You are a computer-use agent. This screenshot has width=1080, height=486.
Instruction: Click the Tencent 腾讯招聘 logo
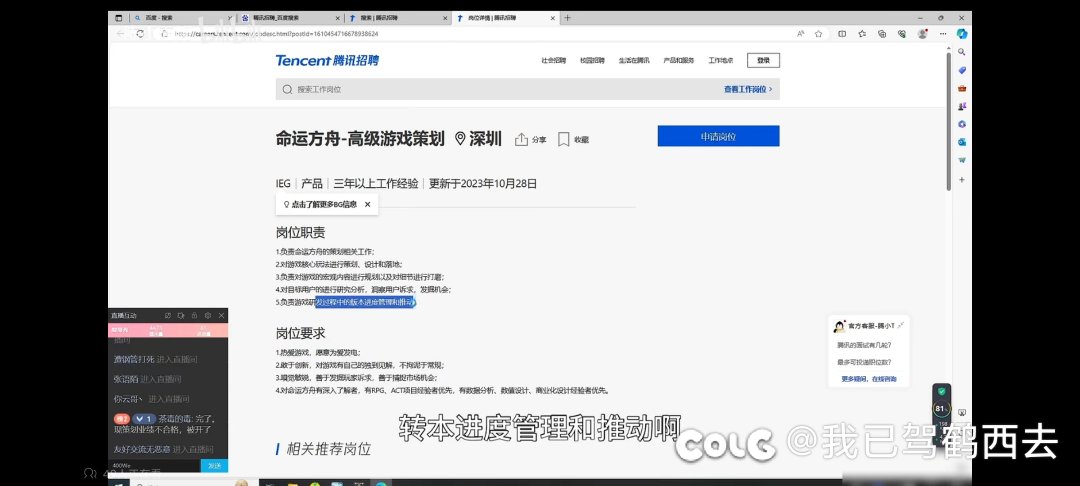click(x=327, y=61)
